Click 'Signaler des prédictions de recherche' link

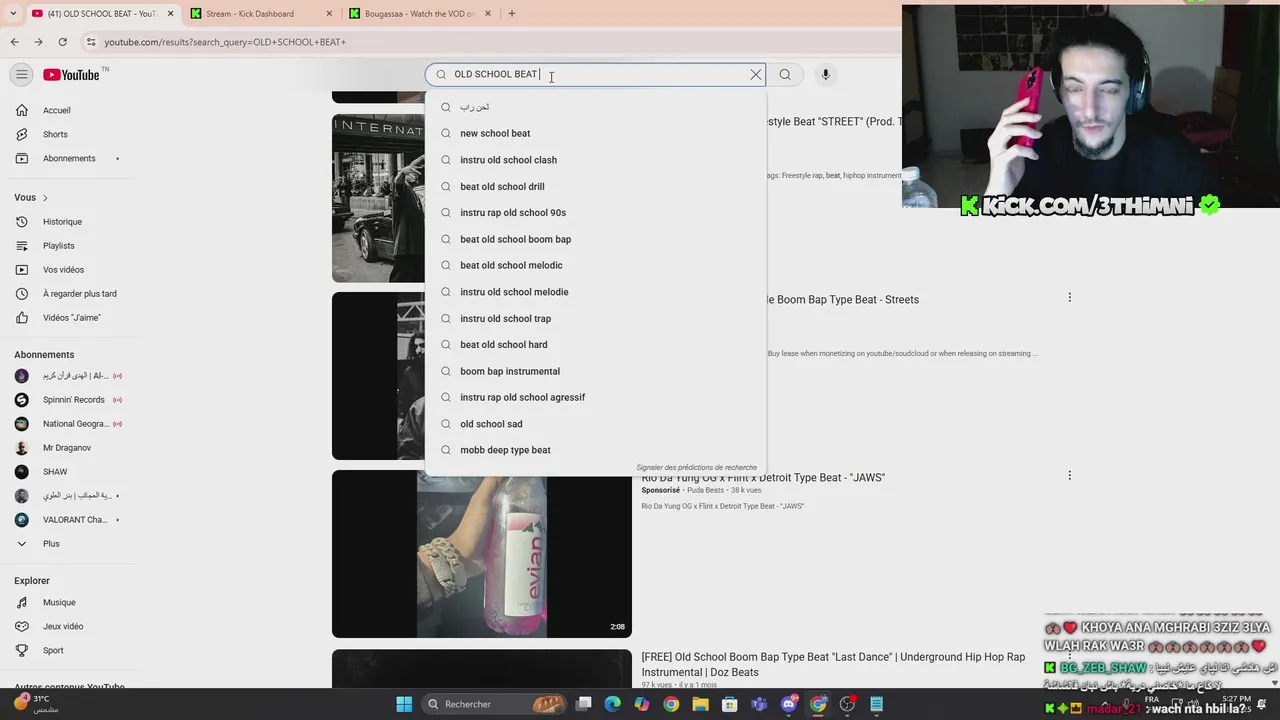tap(696, 468)
